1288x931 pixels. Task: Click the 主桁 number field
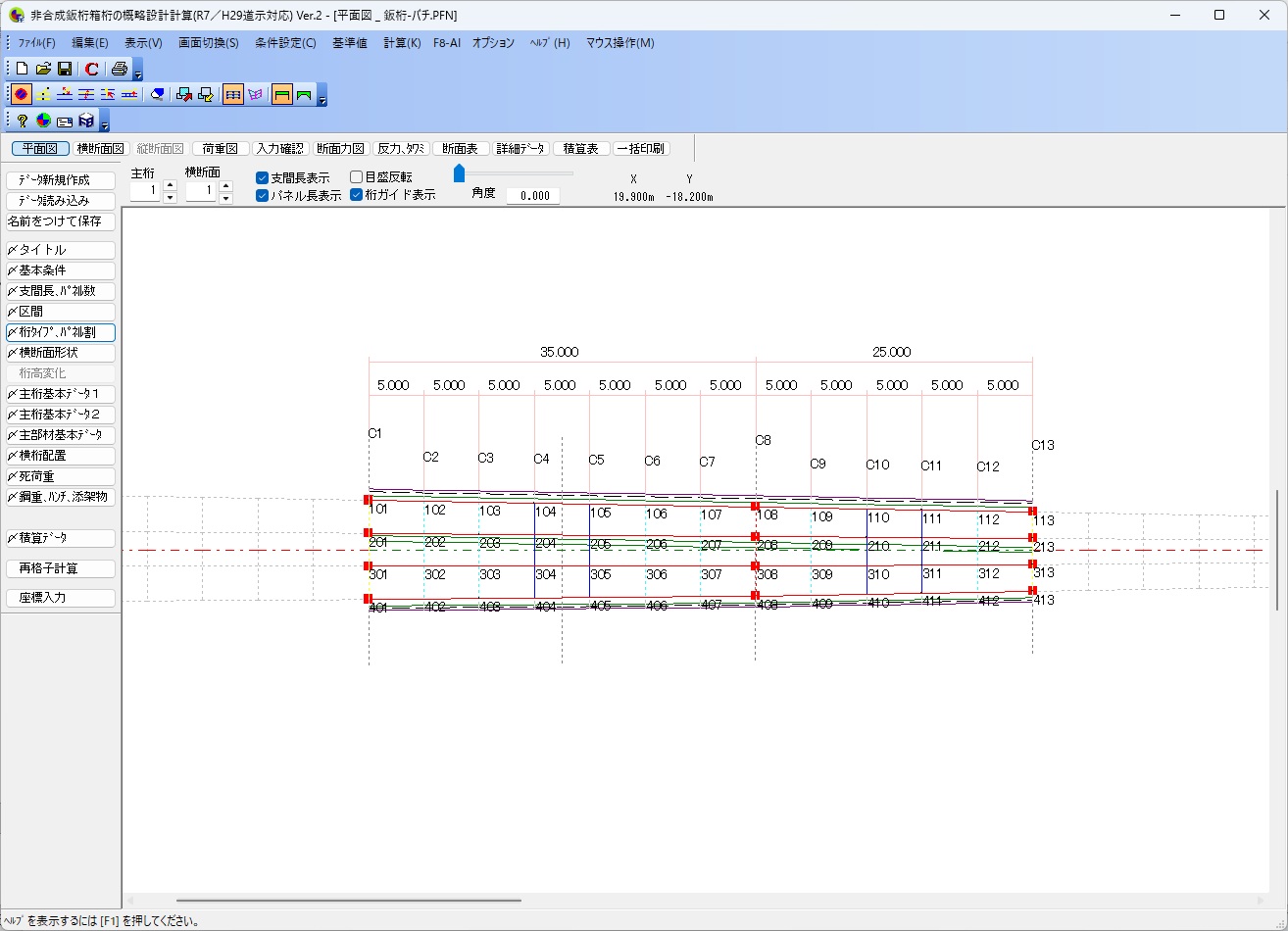145,191
